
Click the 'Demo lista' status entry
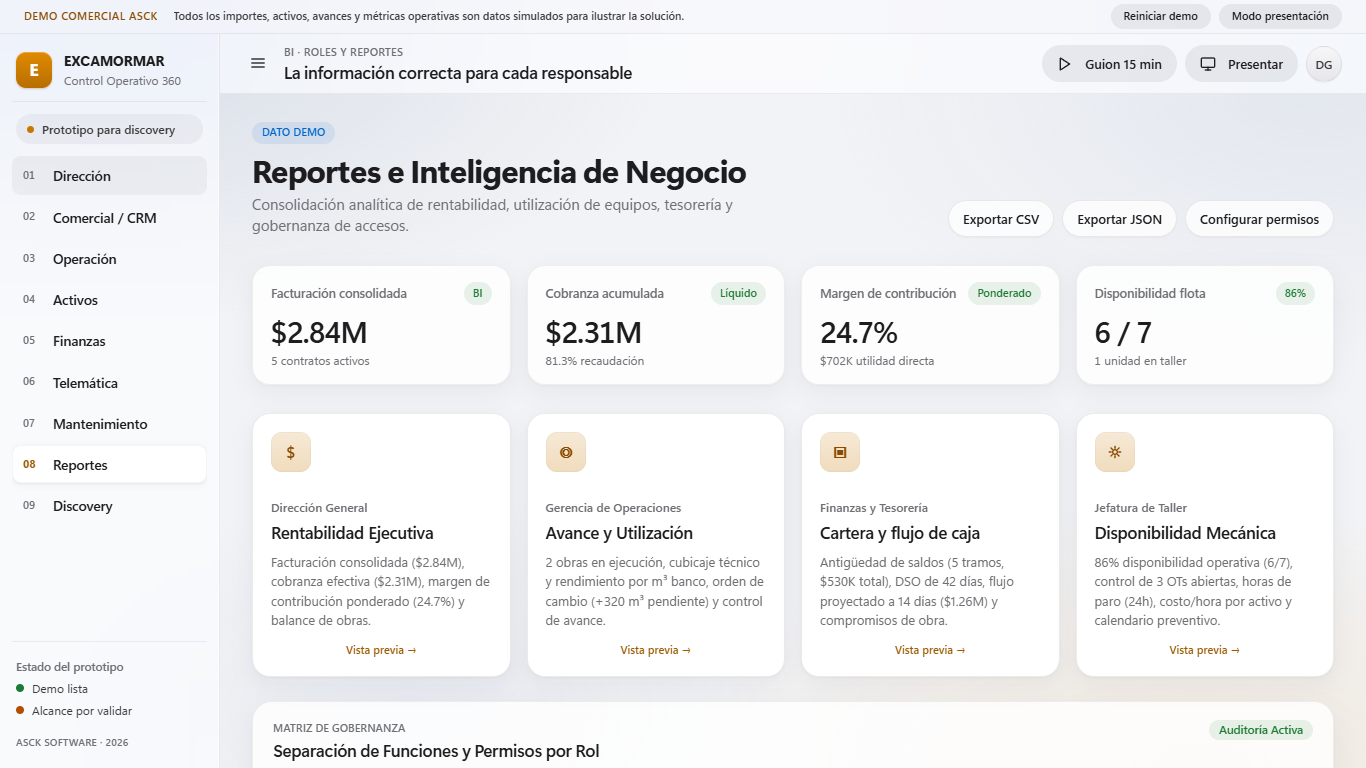coord(52,689)
